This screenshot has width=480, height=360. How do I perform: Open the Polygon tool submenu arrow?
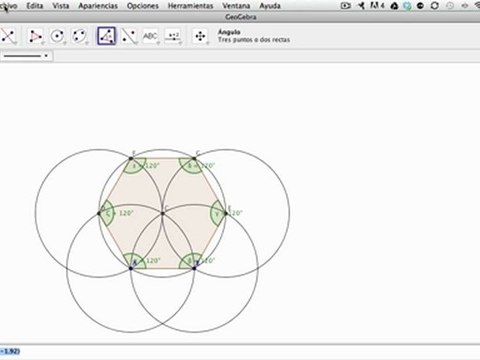pyautogui.click(x=42, y=43)
